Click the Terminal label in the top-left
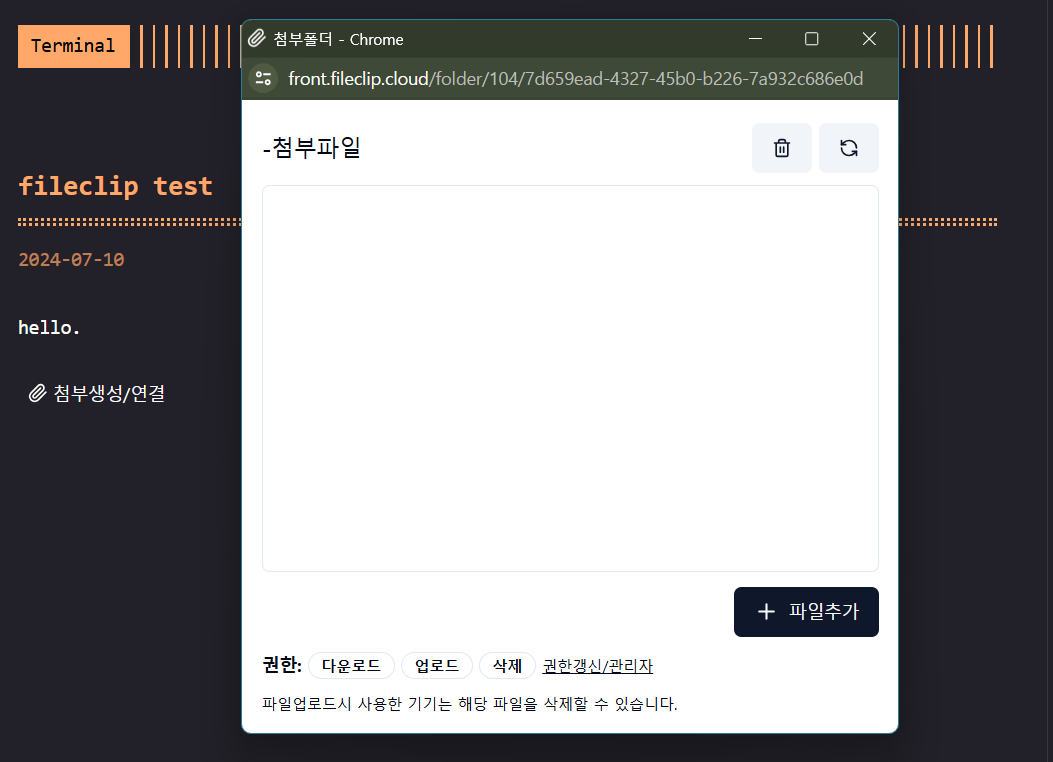Viewport: 1053px width, 762px height. 73,46
